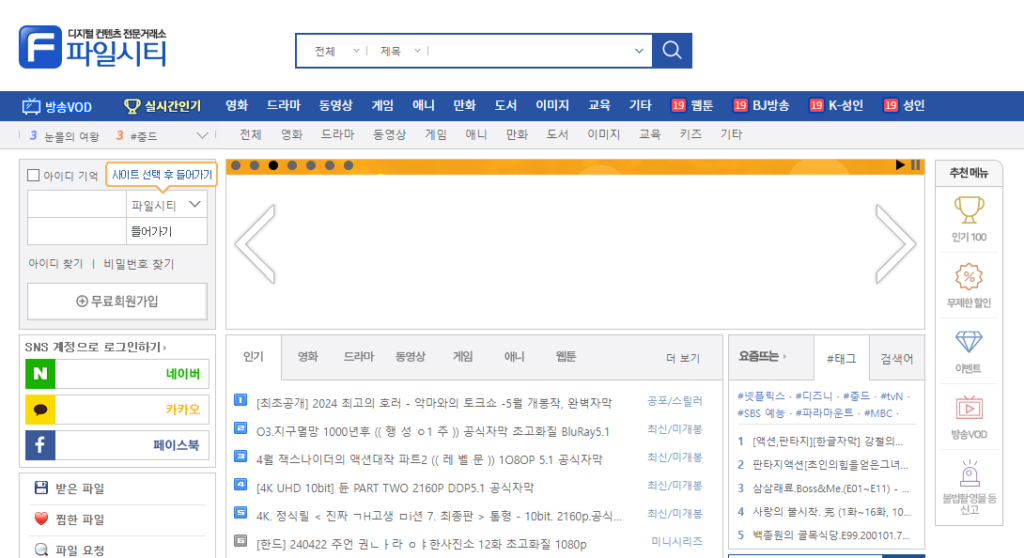This screenshot has width=1024, height=558.
Task: Click the magnifier search button
Action: tap(672, 51)
